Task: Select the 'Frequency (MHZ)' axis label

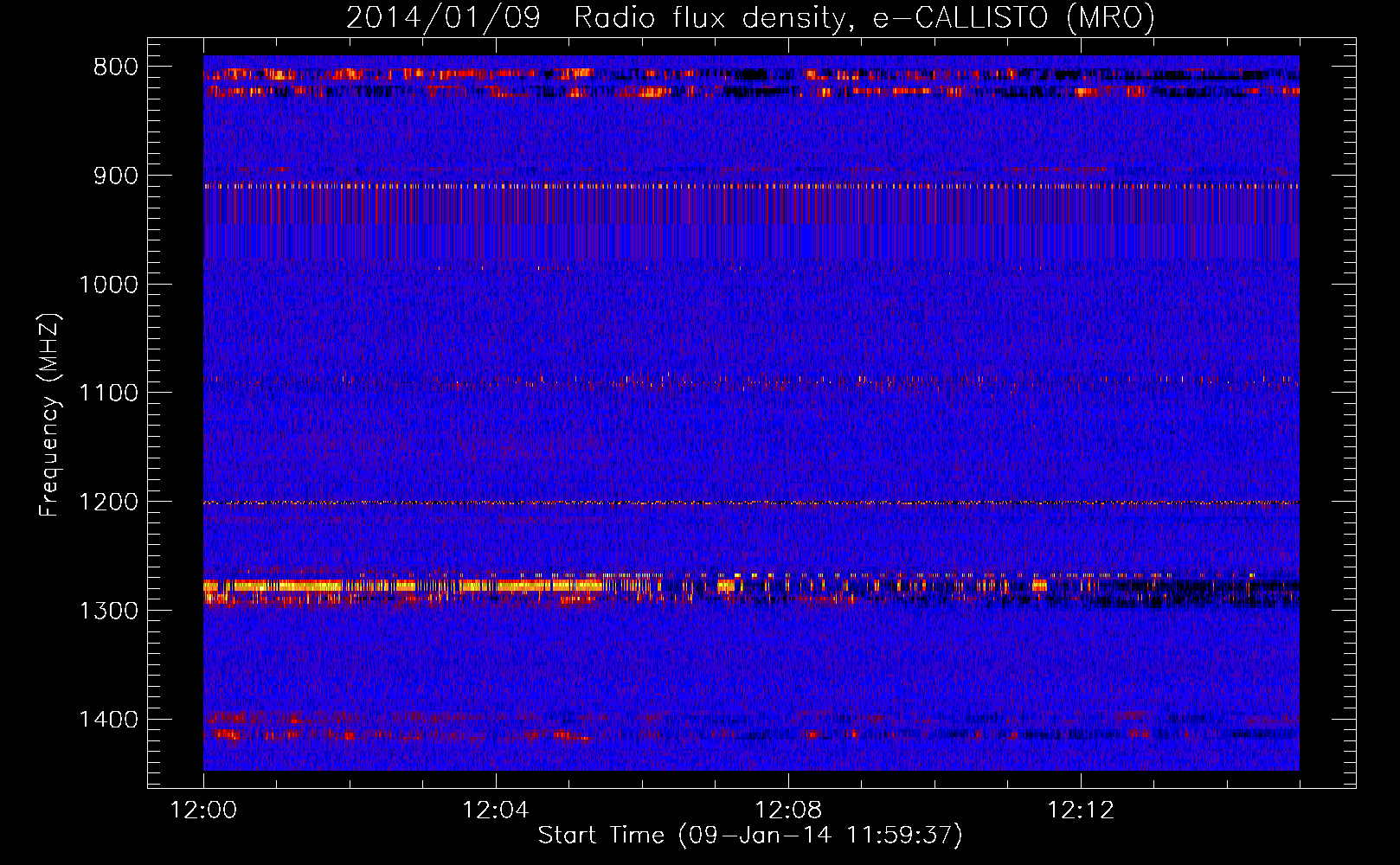Action: (x=49, y=415)
